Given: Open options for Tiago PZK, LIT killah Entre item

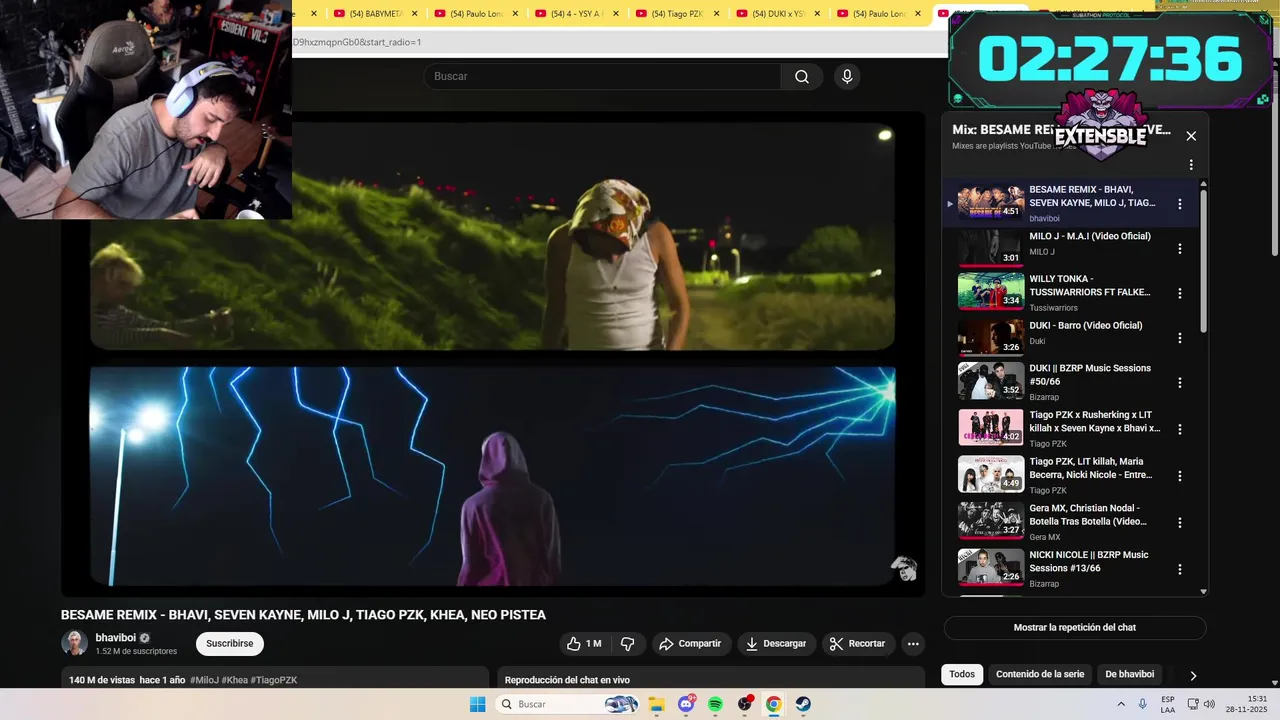Looking at the screenshot, I should tap(1180, 476).
